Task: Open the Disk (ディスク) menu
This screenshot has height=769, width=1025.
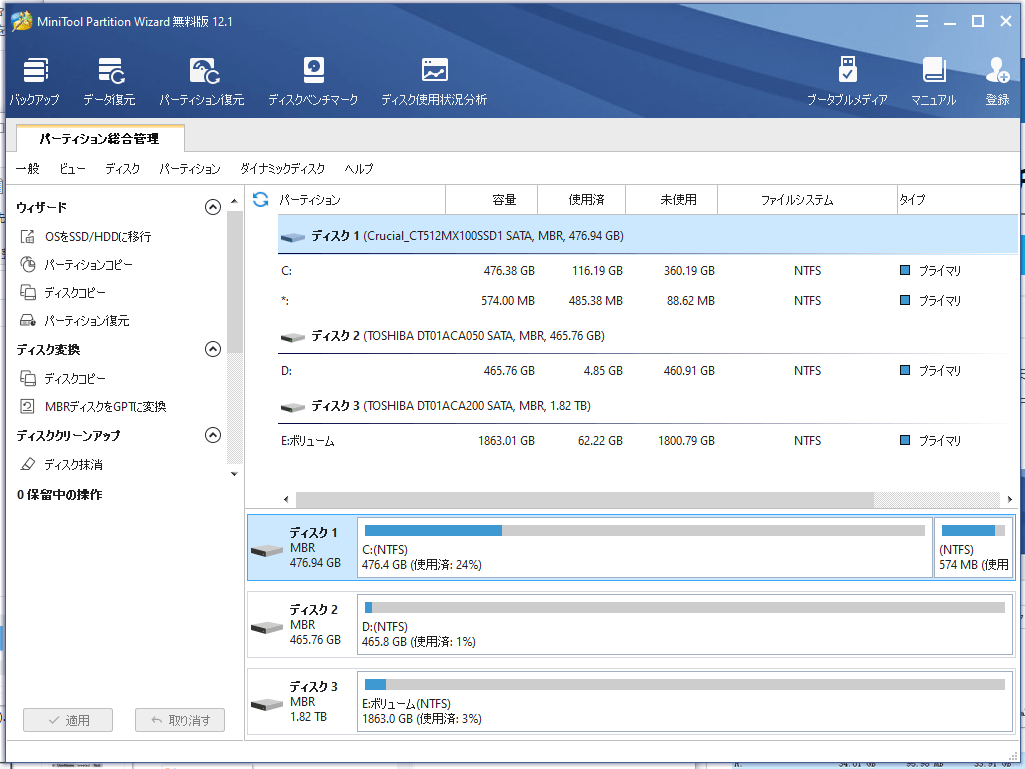Action: pos(122,169)
